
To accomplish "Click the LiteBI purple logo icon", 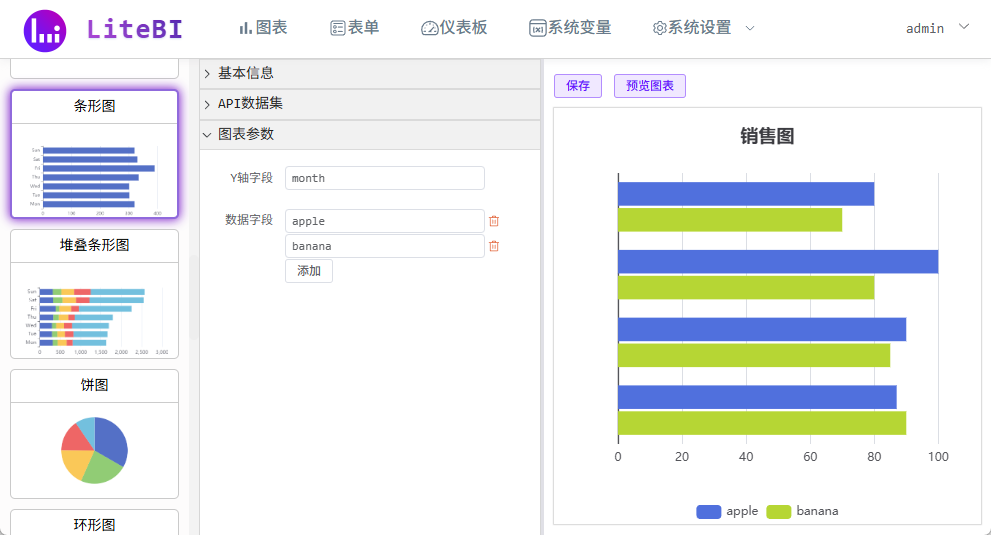I will (45, 30).
